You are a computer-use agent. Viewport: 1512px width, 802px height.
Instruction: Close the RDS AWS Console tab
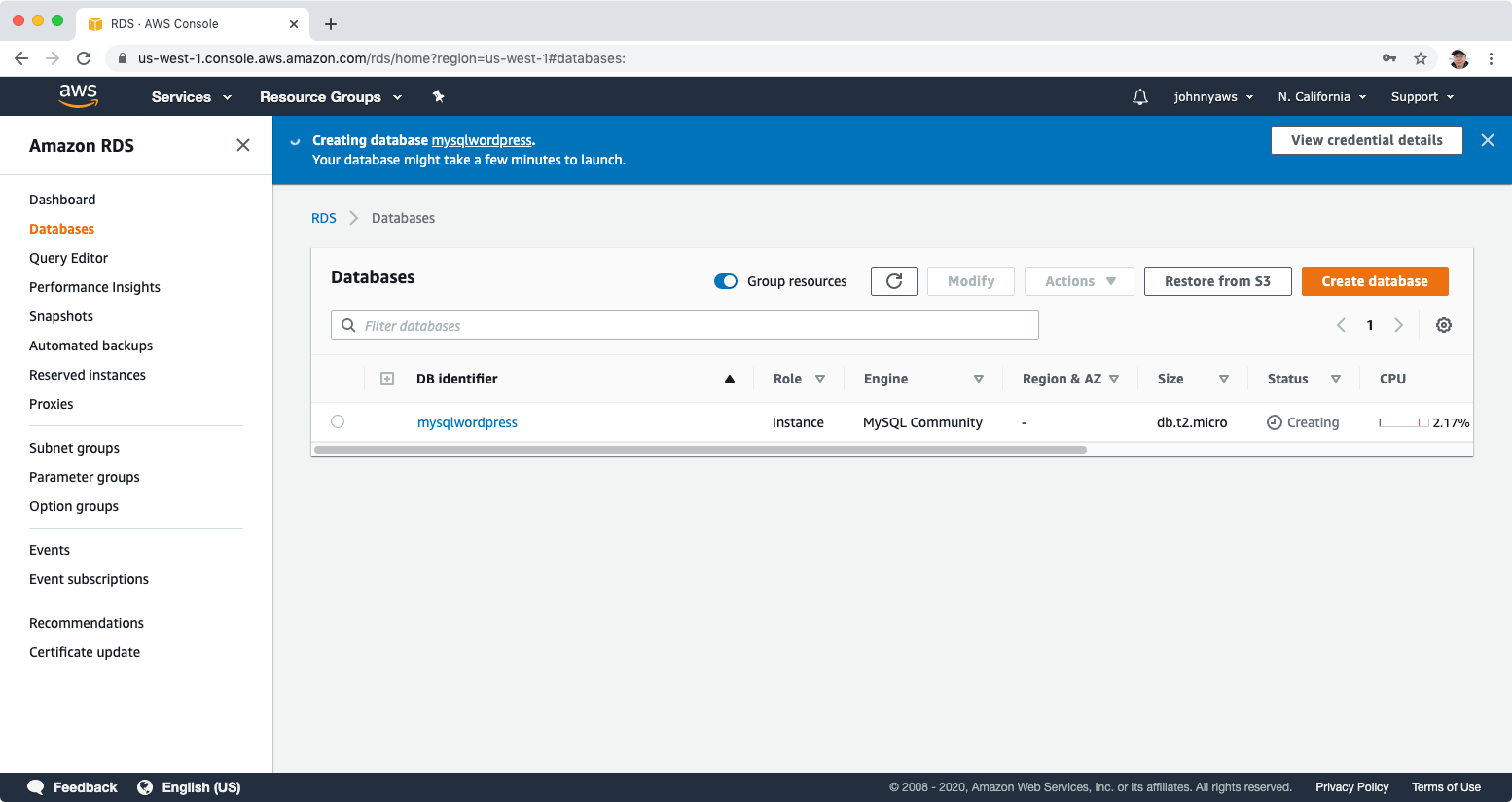coord(294,24)
